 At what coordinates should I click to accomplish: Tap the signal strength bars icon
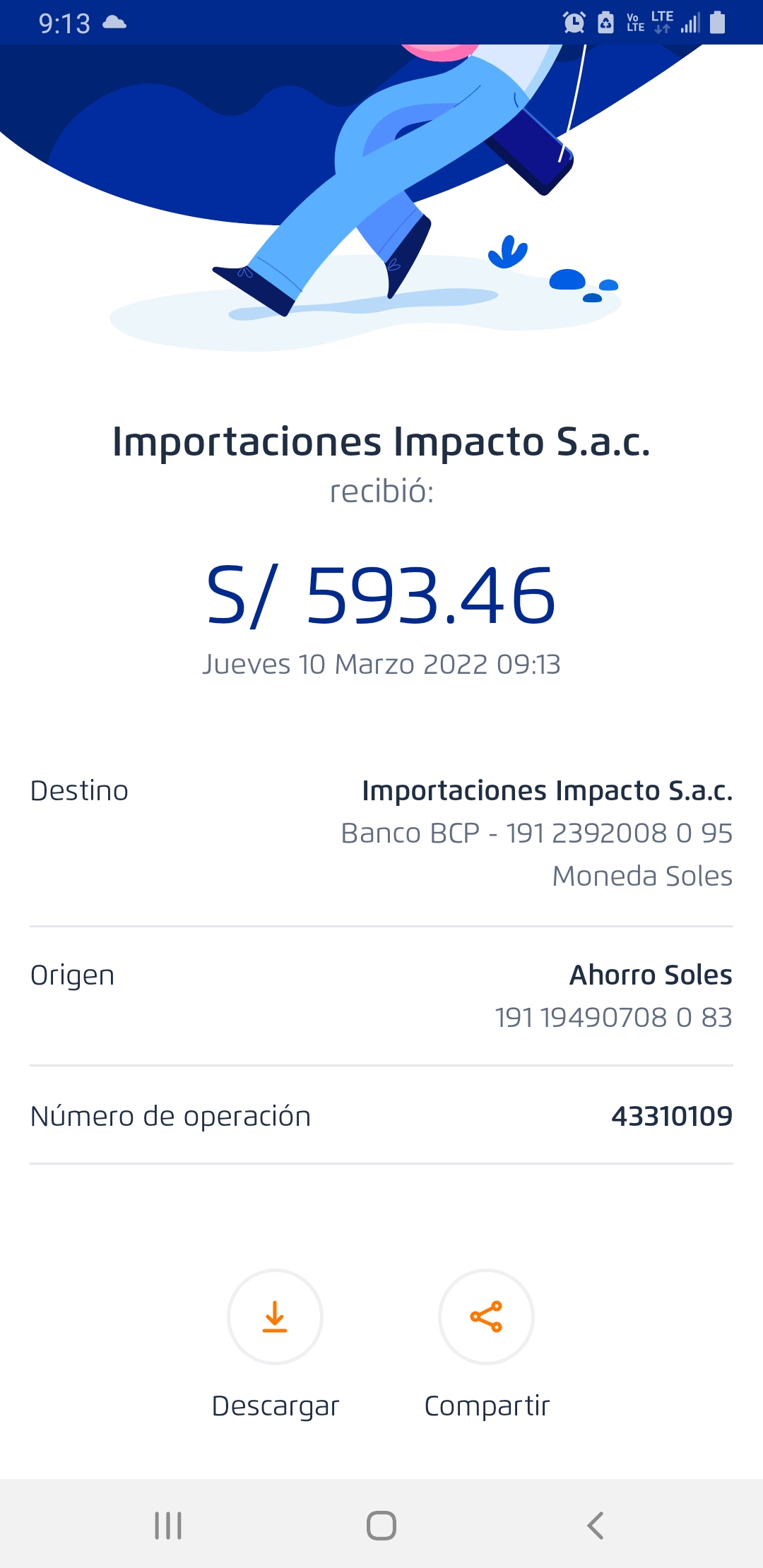(690, 23)
